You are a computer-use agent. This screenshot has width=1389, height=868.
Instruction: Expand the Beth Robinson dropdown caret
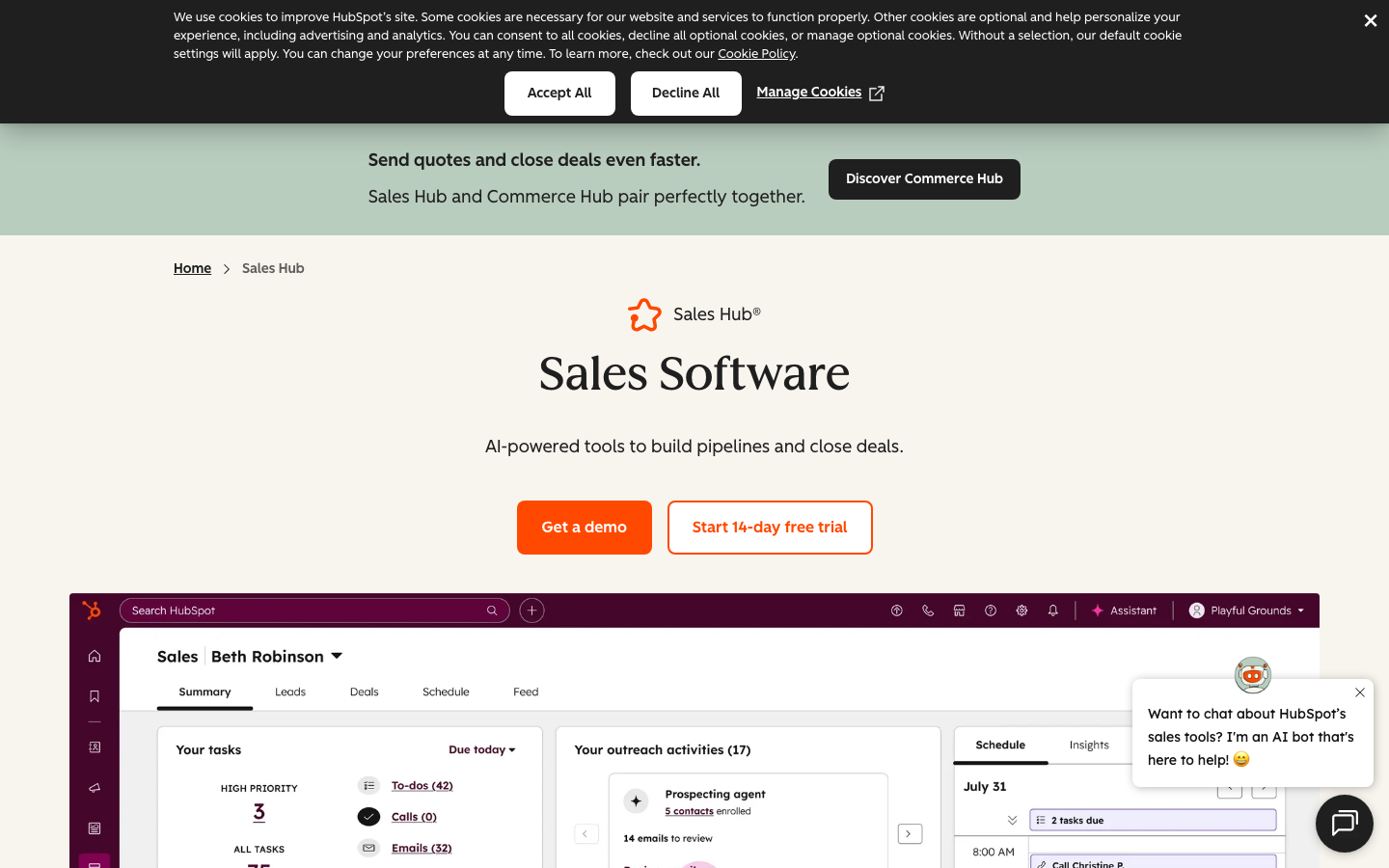click(337, 656)
